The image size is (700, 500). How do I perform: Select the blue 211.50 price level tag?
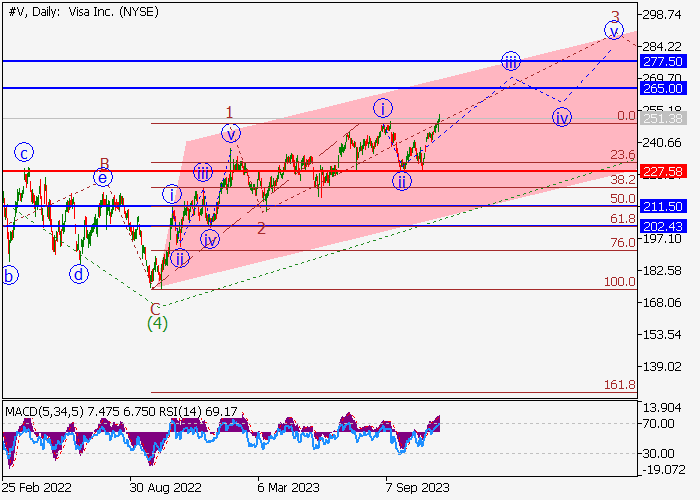pyautogui.click(x=662, y=206)
